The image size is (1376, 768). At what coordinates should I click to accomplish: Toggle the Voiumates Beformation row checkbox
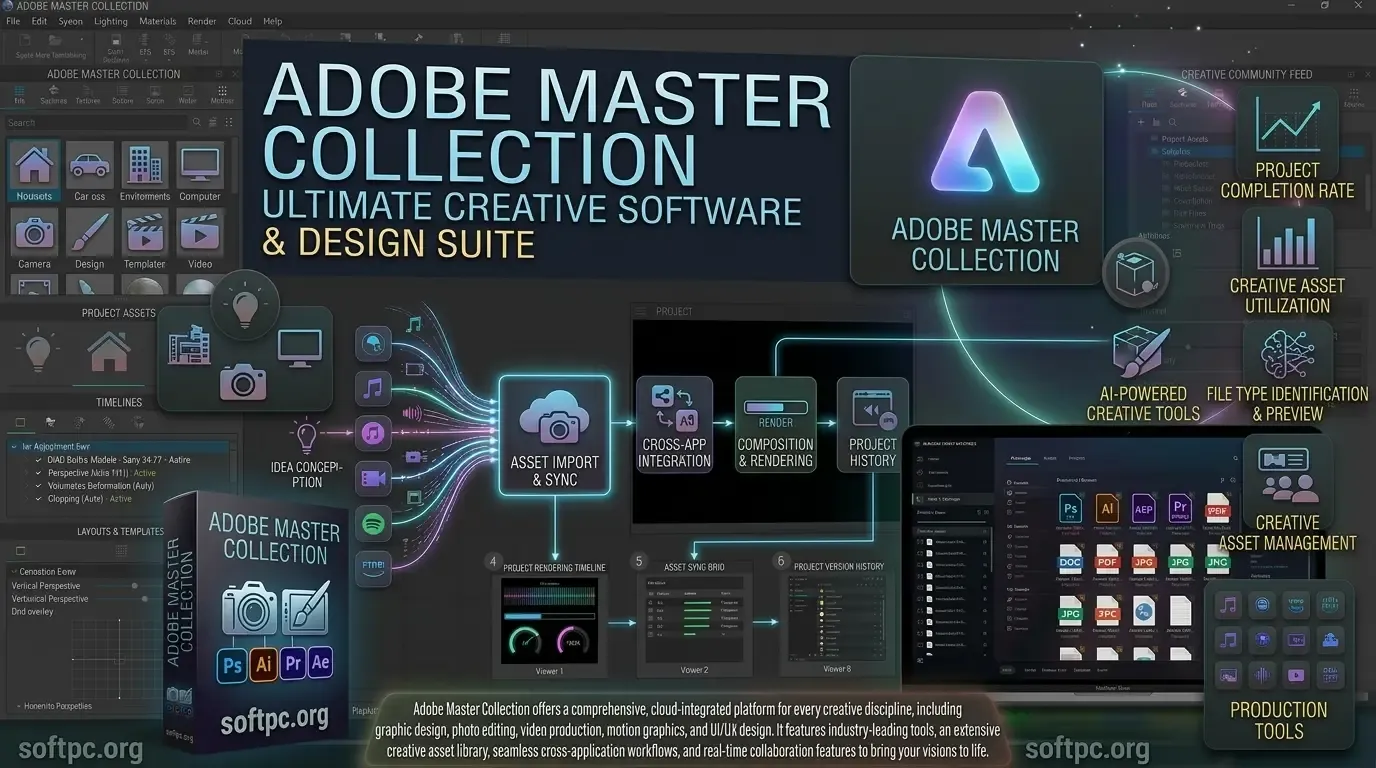coord(39,486)
